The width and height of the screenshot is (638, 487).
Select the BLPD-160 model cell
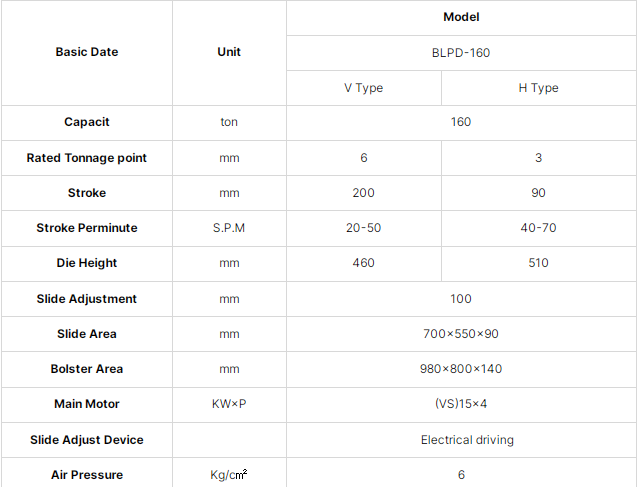[461, 53]
